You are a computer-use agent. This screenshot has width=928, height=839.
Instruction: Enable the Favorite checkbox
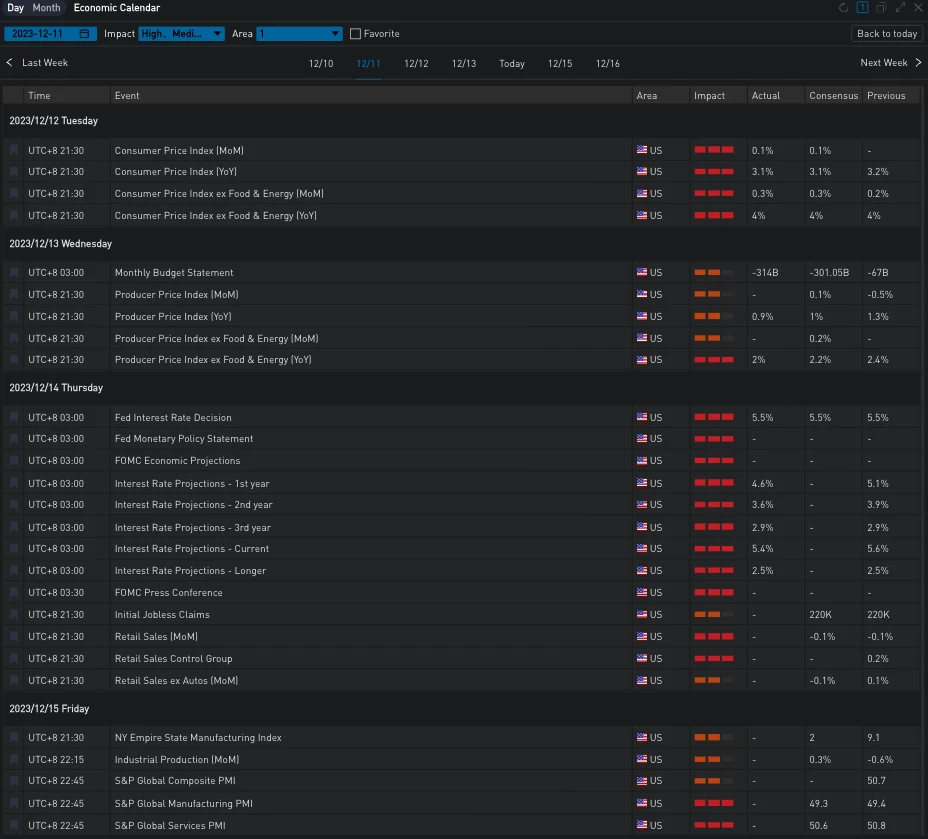click(x=355, y=34)
